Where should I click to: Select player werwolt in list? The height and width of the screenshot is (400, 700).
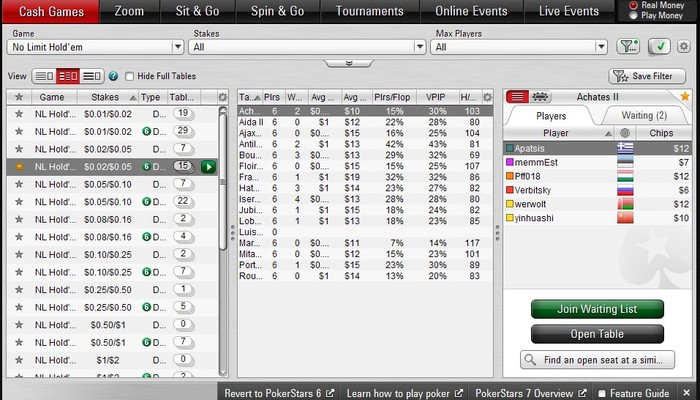(x=597, y=204)
